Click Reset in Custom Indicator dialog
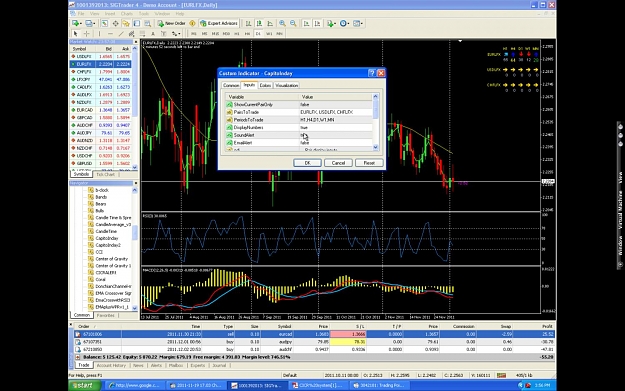The width and height of the screenshot is (625, 391). pos(369,163)
